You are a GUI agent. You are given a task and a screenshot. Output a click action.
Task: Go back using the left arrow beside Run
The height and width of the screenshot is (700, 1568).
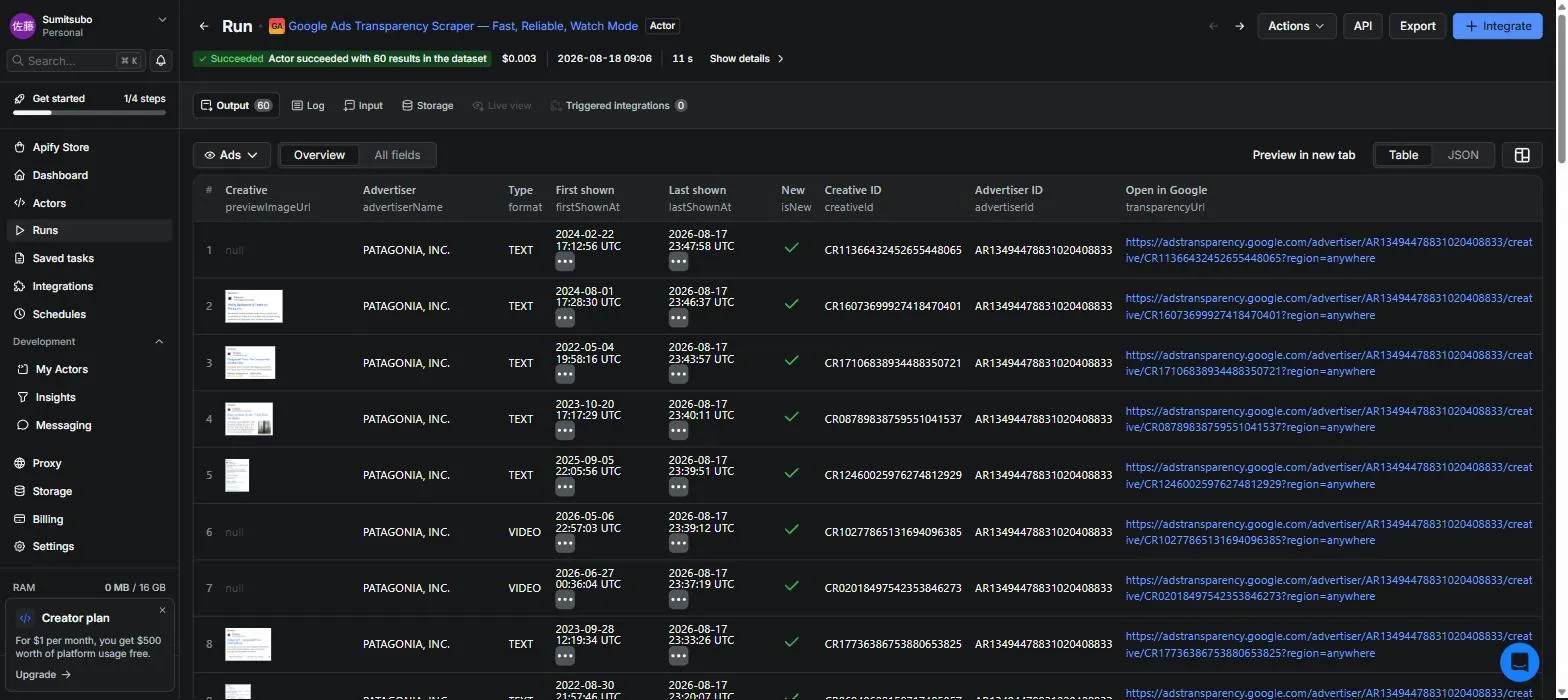(204, 26)
